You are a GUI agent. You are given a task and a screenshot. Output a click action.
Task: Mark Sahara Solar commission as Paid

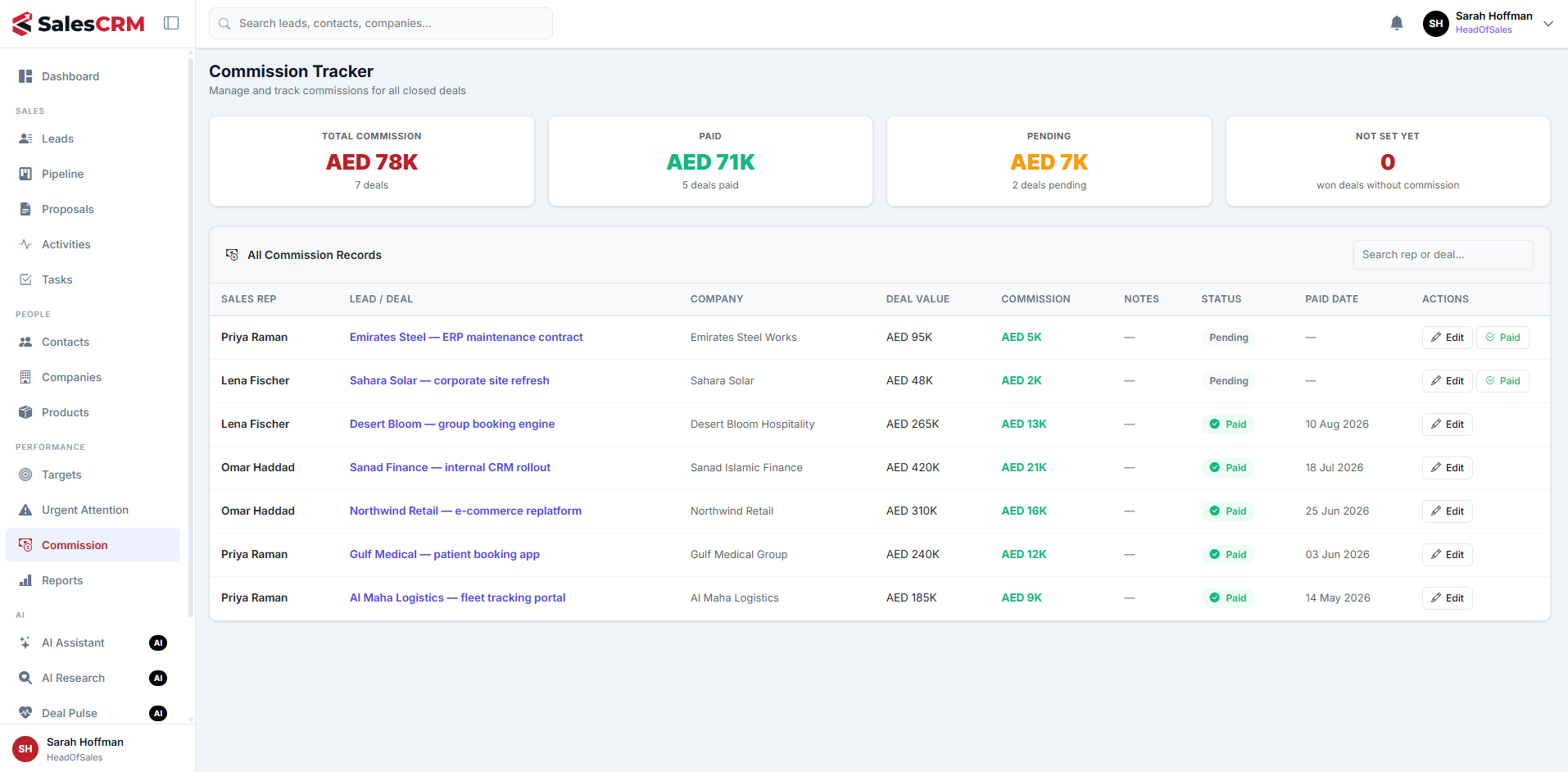[x=1502, y=381]
